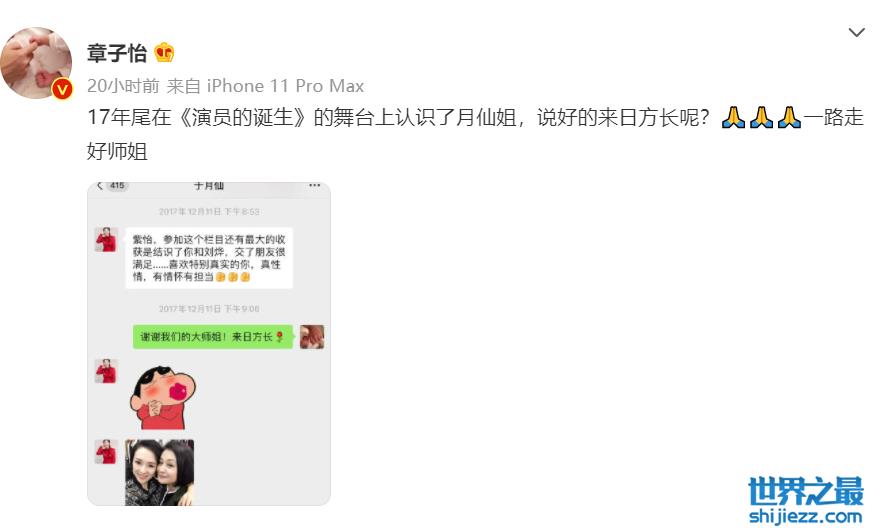Click the Crayon Shin-chan kiss sticker
The width and height of the screenshot is (873, 531).
pyautogui.click(x=162, y=397)
